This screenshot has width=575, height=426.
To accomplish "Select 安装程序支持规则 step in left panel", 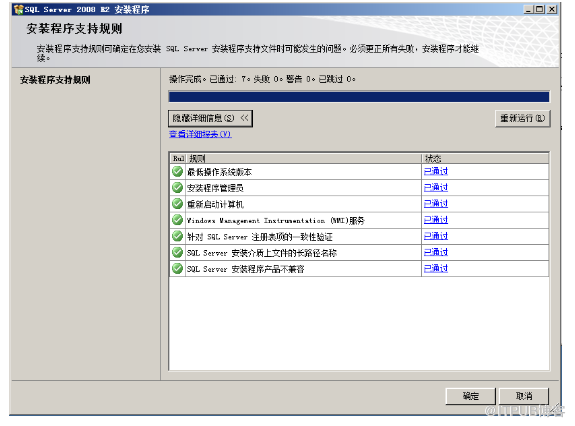I will click(55, 80).
